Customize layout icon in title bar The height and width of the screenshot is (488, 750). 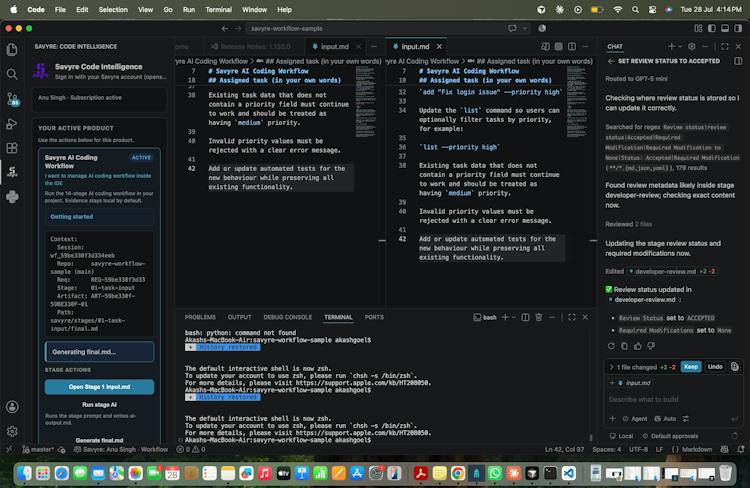pos(698,28)
